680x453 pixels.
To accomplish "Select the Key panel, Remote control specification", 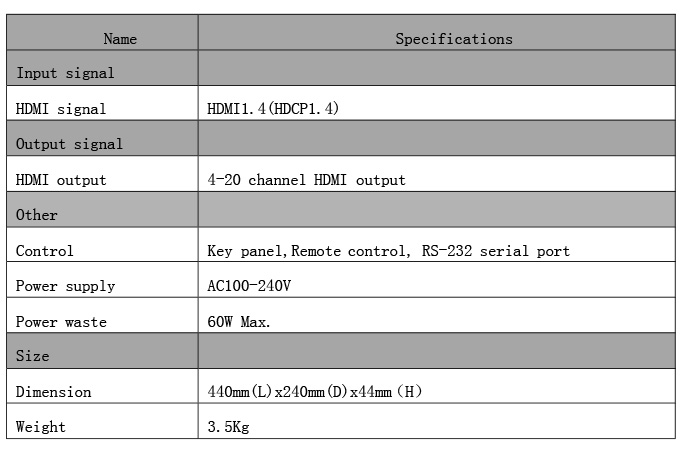I will coord(388,251).
